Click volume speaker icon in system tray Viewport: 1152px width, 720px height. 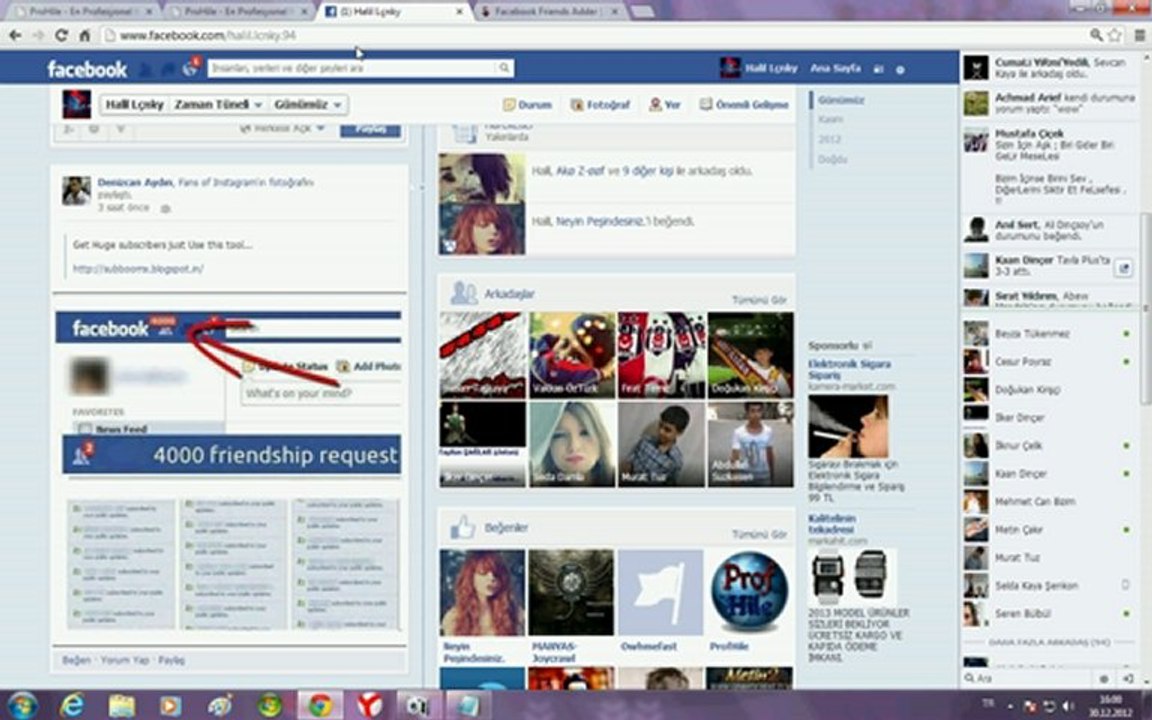tap(1068, 706)
